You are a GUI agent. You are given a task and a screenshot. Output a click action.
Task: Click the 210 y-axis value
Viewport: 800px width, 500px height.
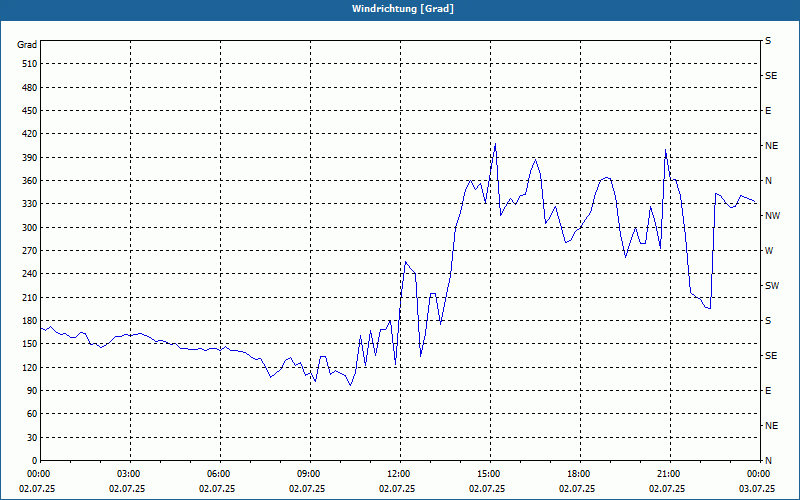pyautogui.click(x=30, y=297)
